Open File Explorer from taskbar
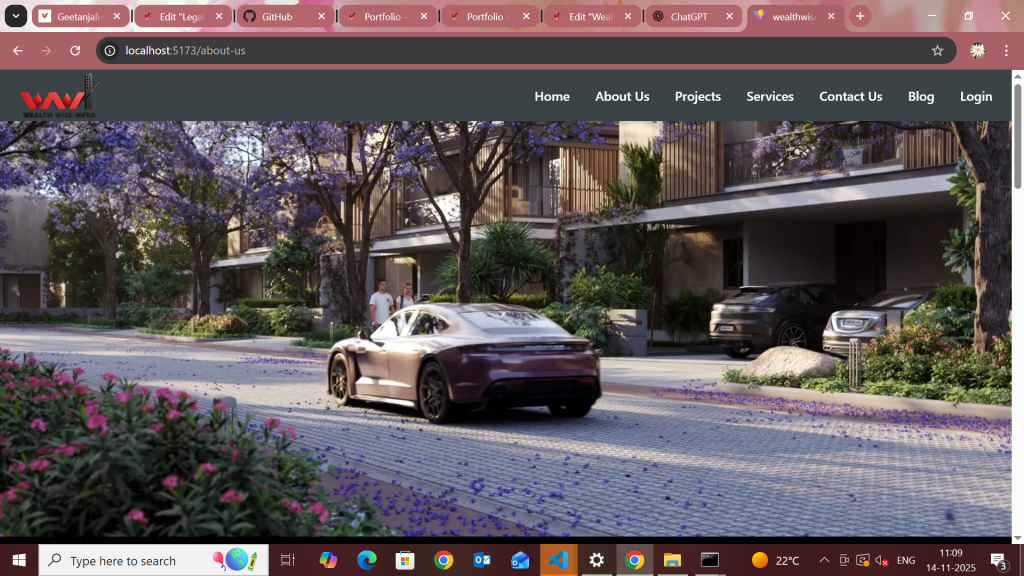Image resolution: width=1024 pixels, height=576 pixels. pos(672,560)
